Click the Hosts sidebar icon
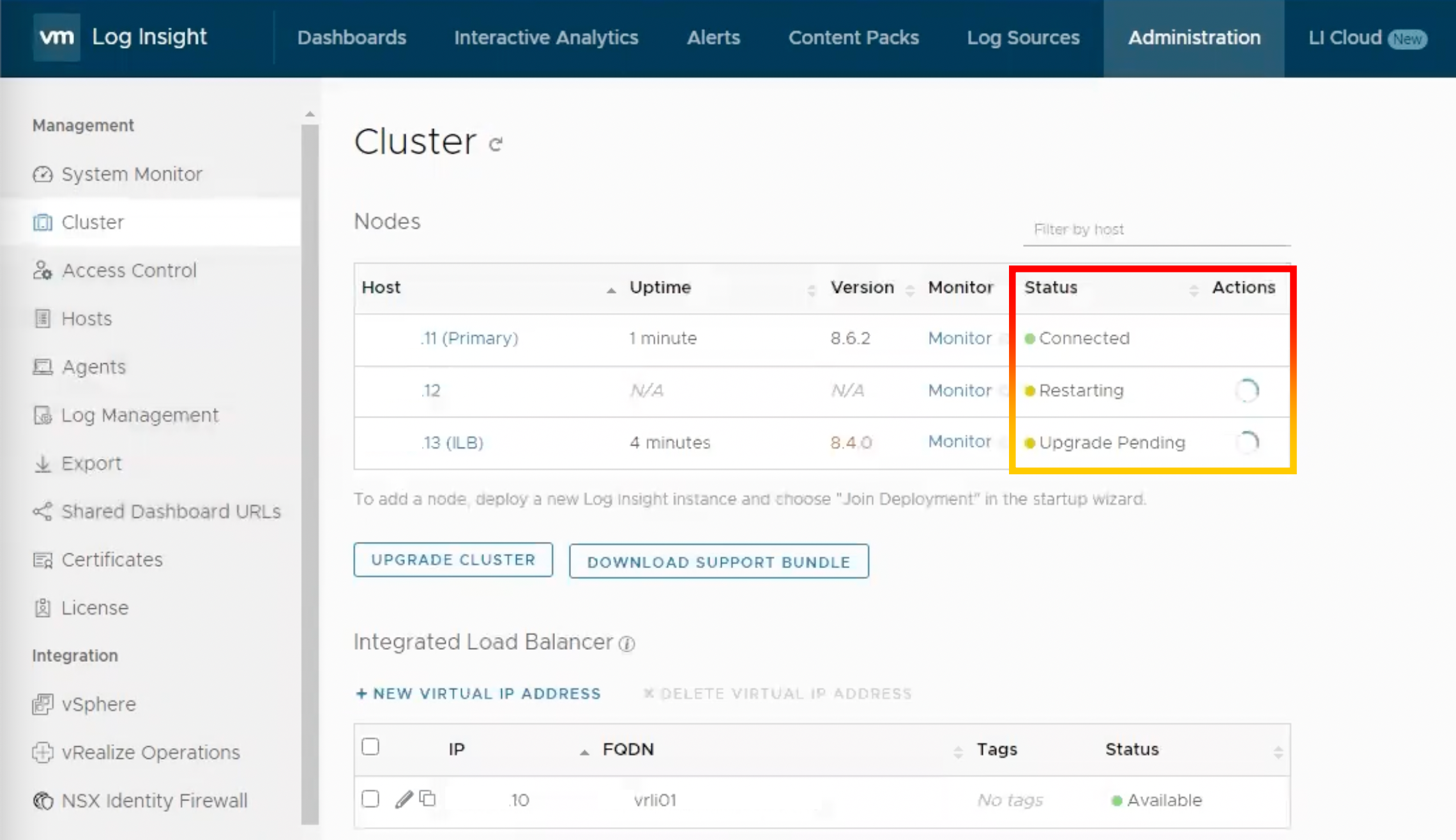The image size is (1456, 840). coord(43,319)
